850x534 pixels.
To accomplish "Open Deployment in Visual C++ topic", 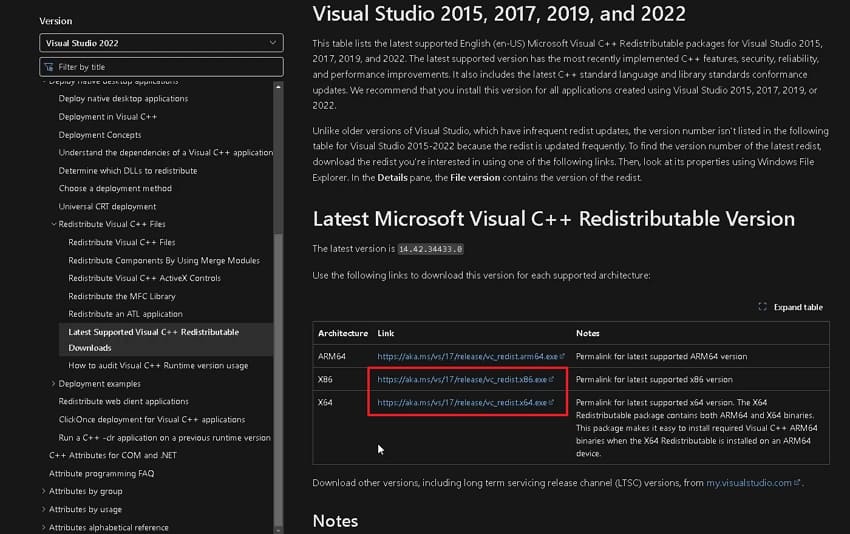I will tap(107, 117).
